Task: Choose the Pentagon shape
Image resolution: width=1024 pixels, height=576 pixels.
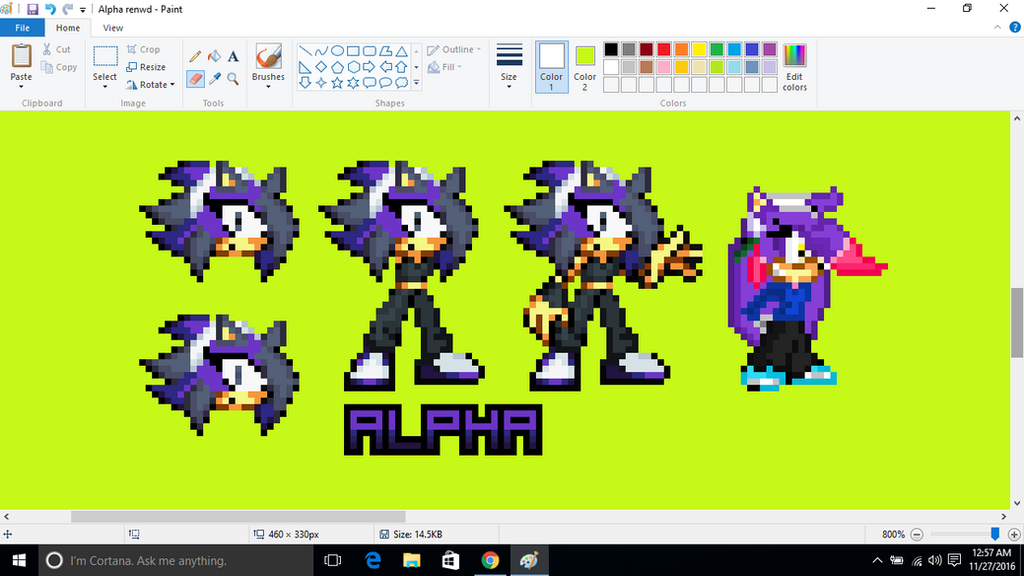Action: [337, 67]
